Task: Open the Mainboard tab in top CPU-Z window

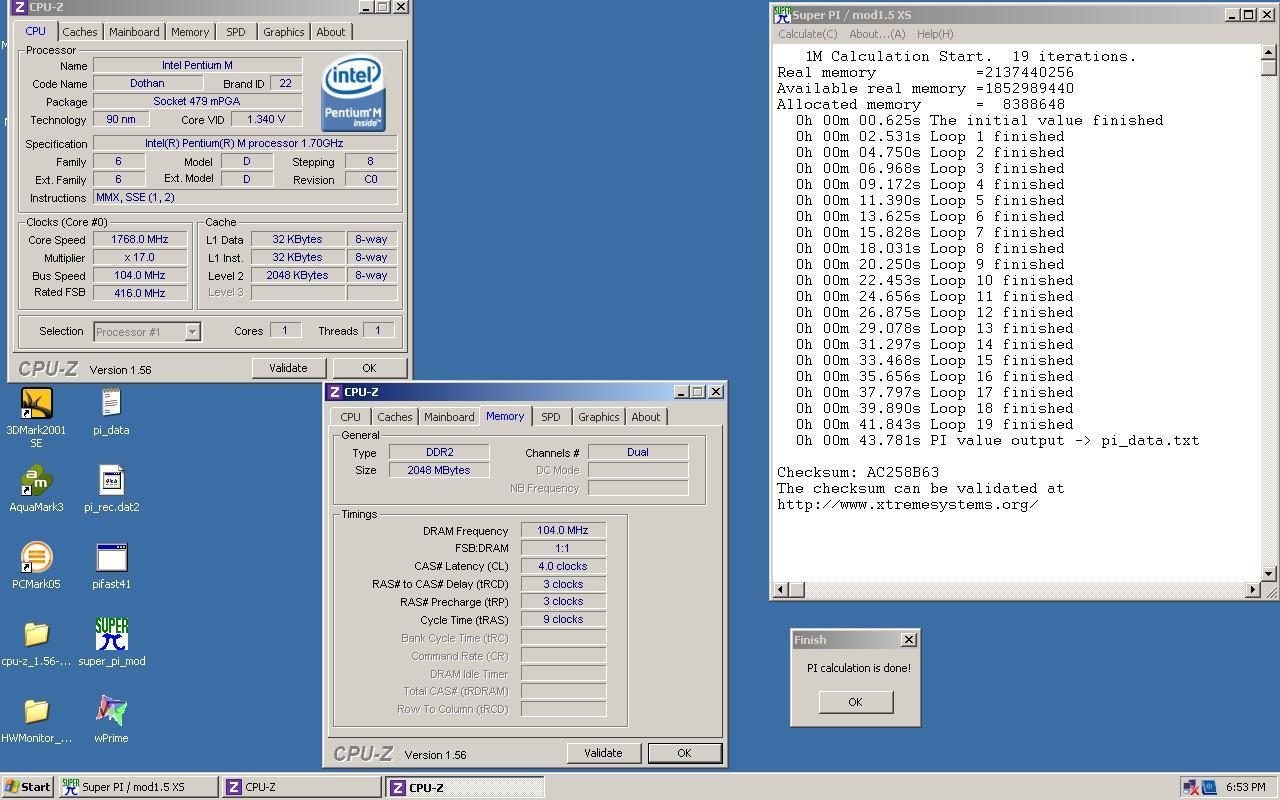Action: tap(134, 32)
